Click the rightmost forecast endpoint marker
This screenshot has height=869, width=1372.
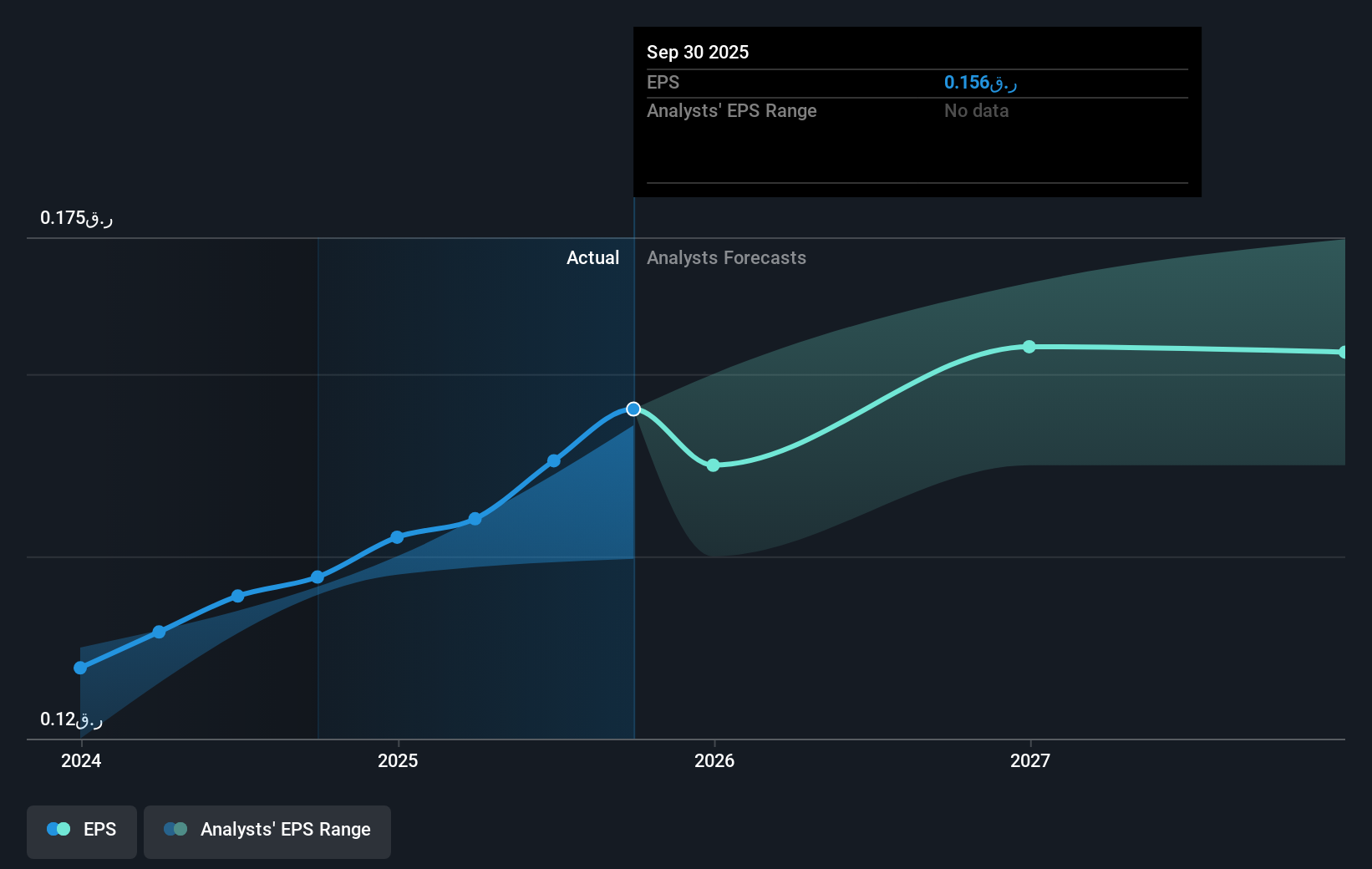coord(1343,352)
